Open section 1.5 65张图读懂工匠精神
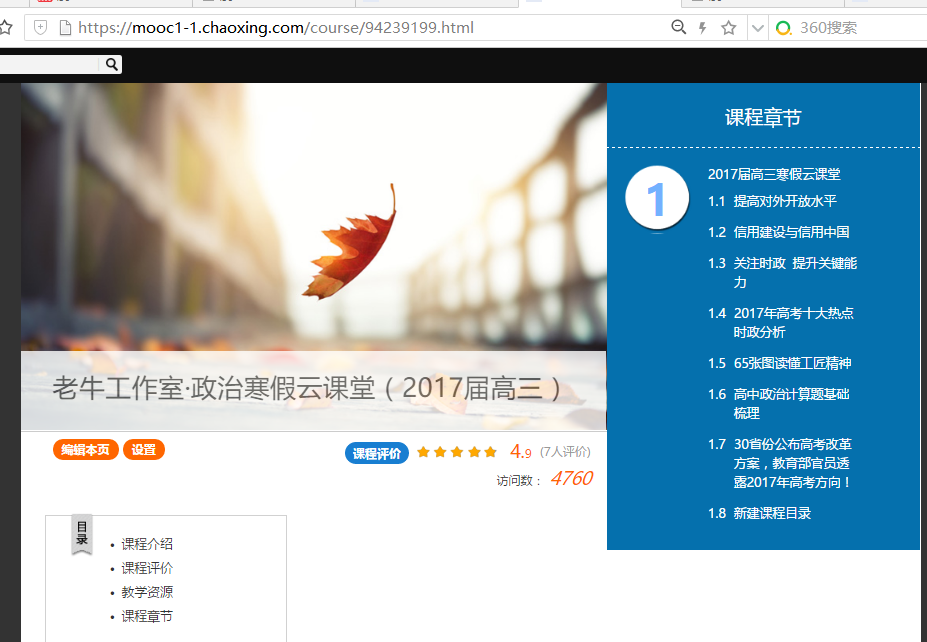 click(780, 364)
